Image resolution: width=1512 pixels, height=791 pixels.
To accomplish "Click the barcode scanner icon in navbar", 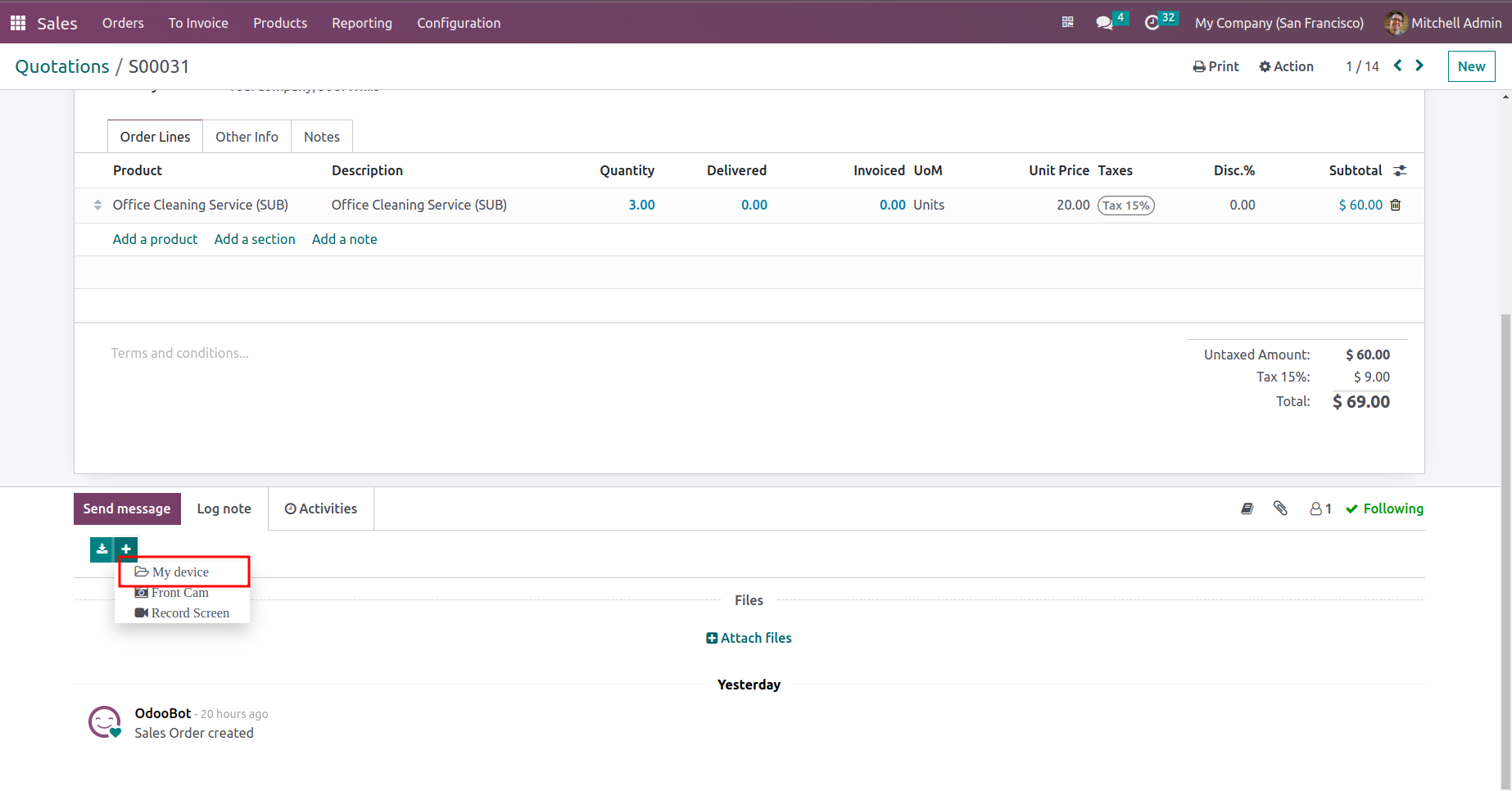I will click(x=1067, y=23).
